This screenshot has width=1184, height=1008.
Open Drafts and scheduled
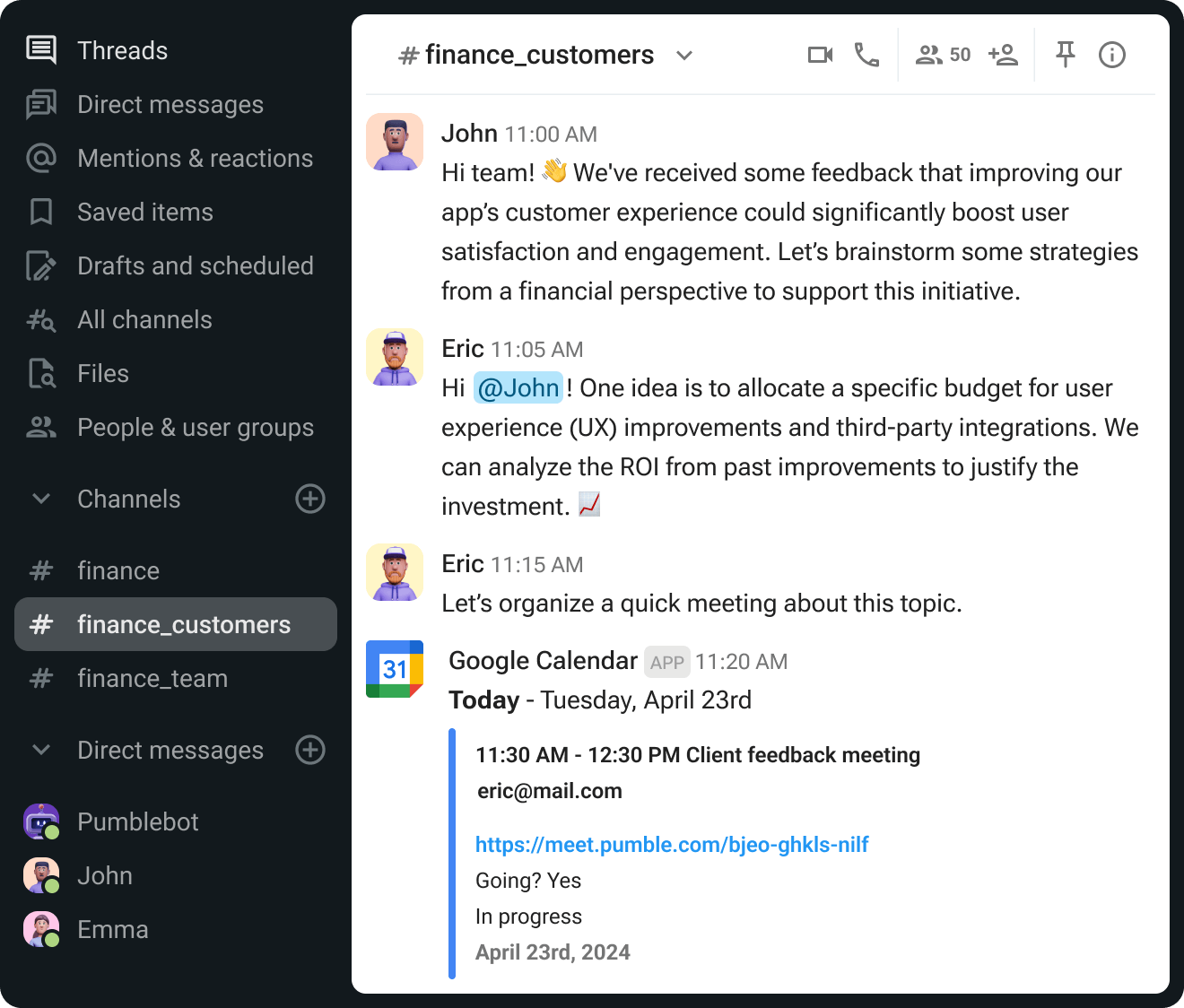point(196,265)
